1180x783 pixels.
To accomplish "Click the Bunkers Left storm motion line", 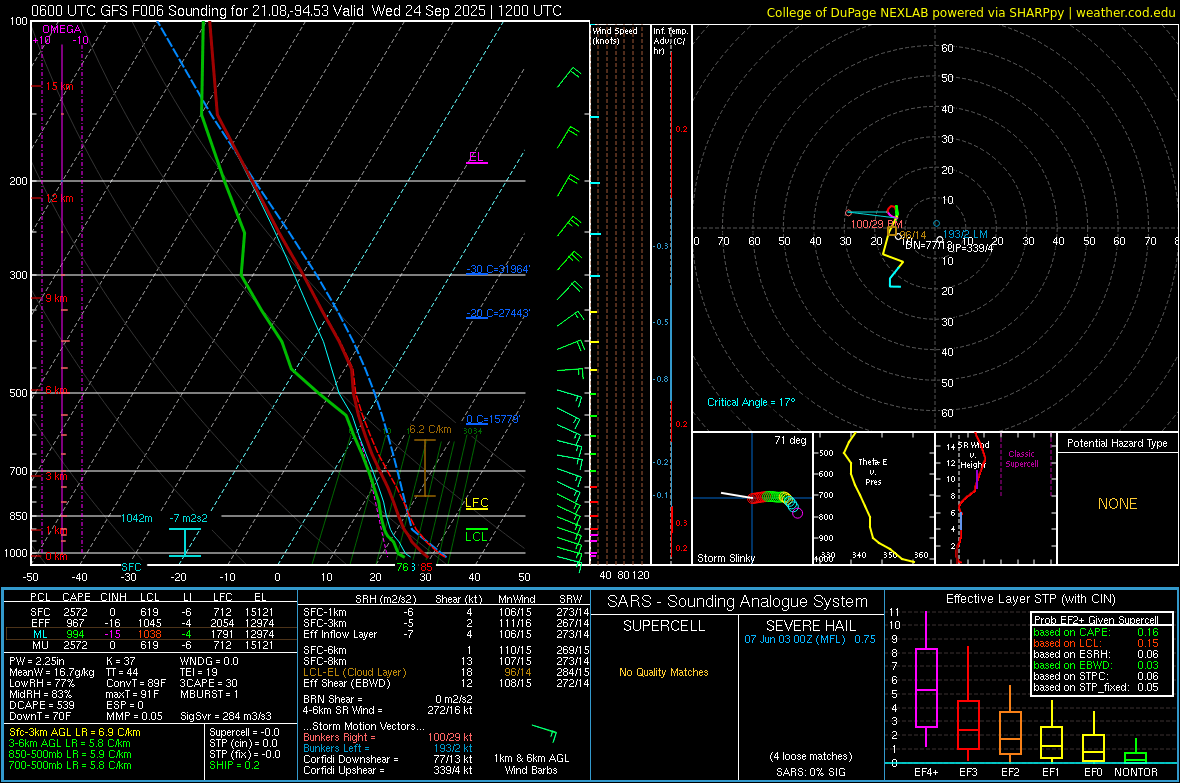I will pyautogui.click(x=388, y=748).
